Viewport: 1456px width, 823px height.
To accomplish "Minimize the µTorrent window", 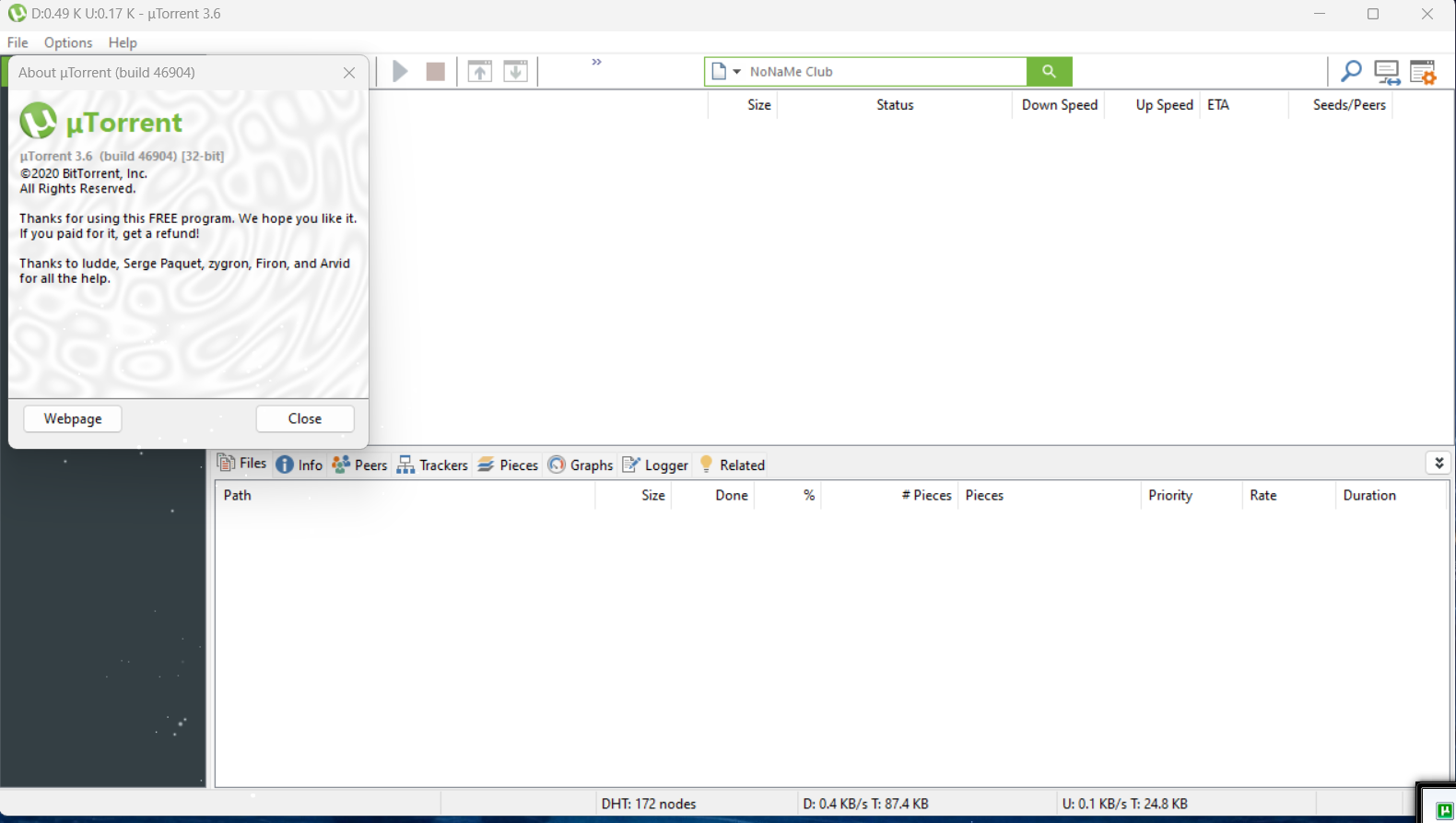I will [1320, 14].
